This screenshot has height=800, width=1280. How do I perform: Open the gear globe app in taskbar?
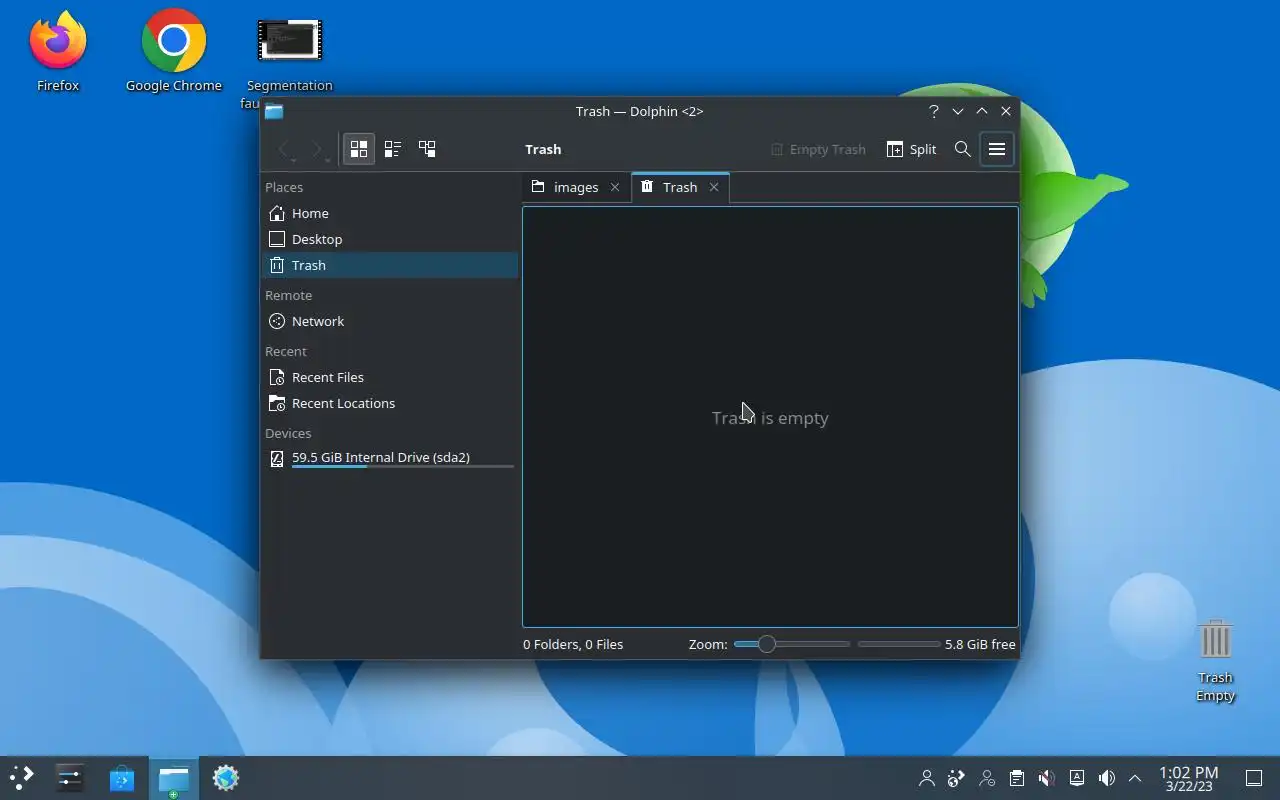226,777
